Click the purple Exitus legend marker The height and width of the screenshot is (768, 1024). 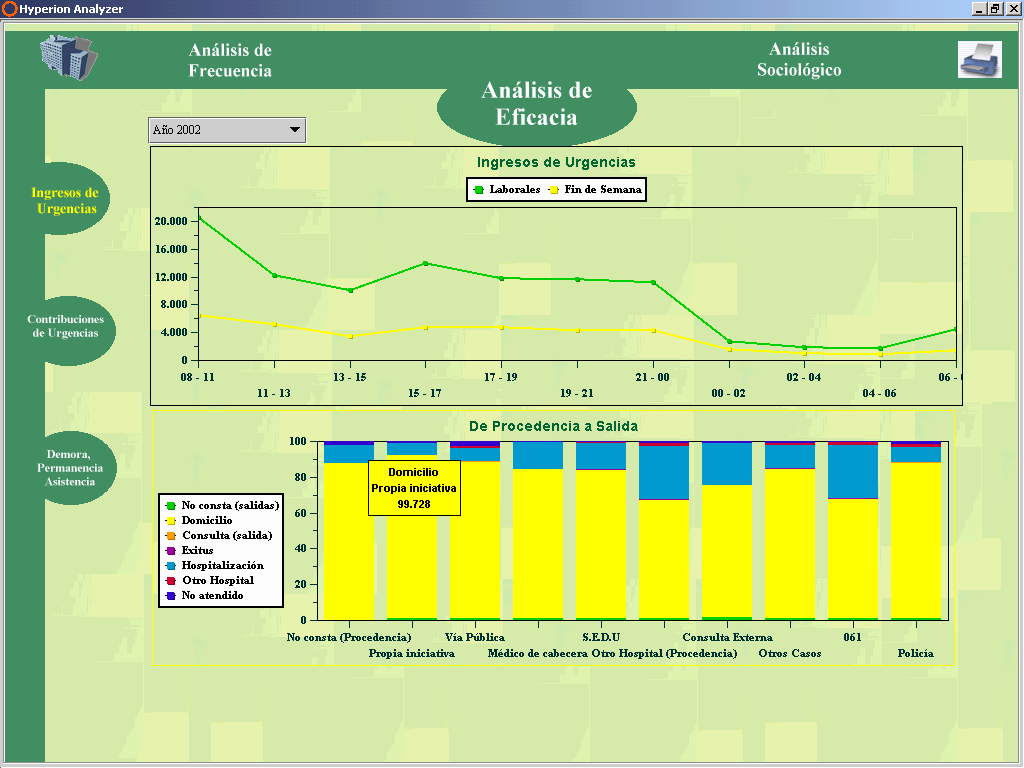pos(171,551)
